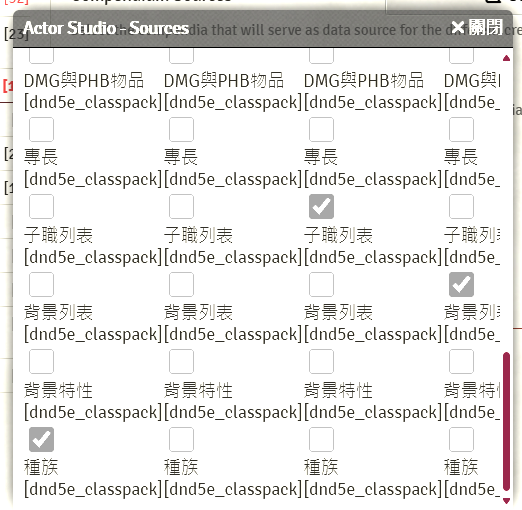Click the 背景特性 label in the first column
The image size is (522, 510).
pos(58,390)
